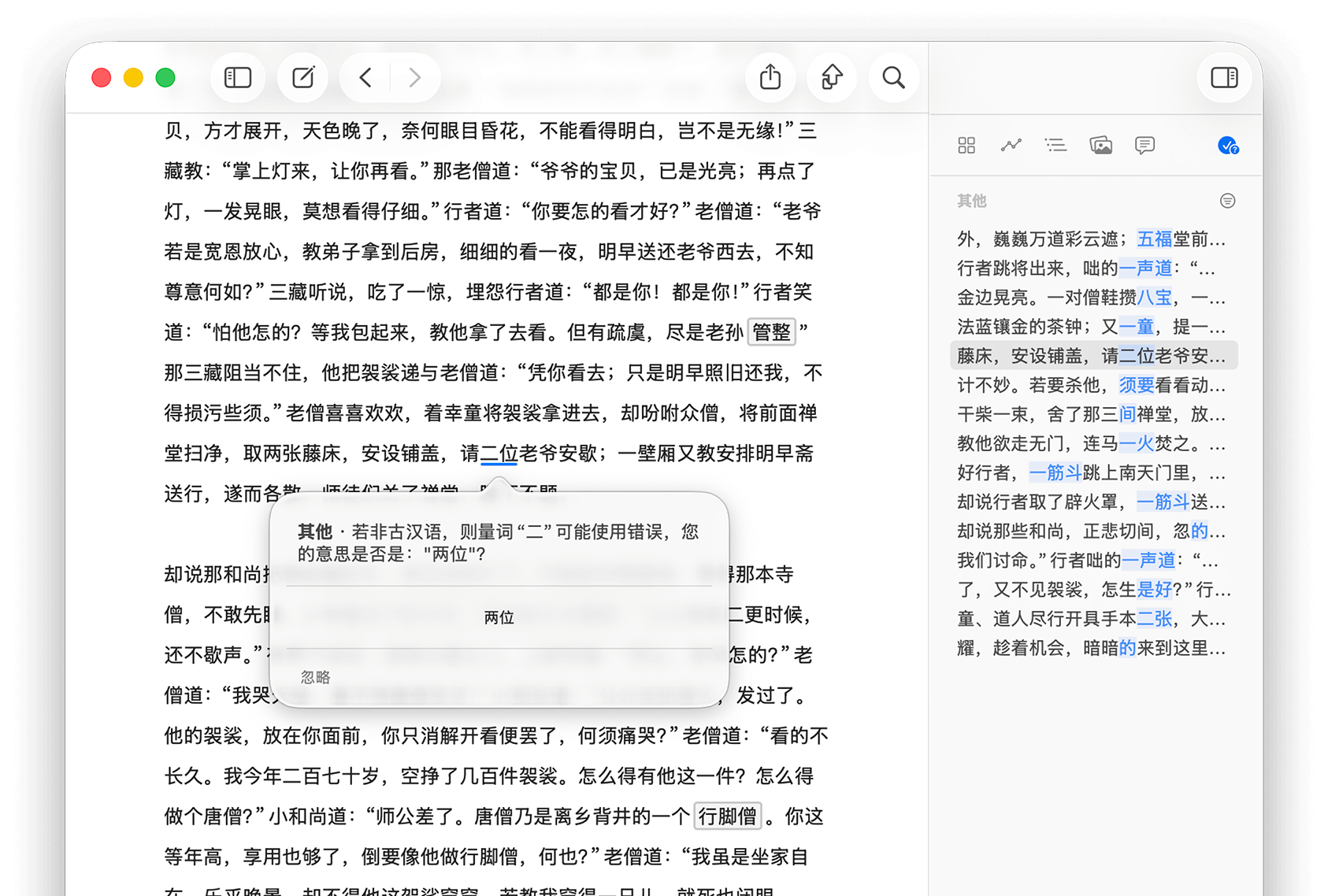Screen dimensions: 1328x896
Task: Go back with the left chevron
Action: [x=365, y=77]
